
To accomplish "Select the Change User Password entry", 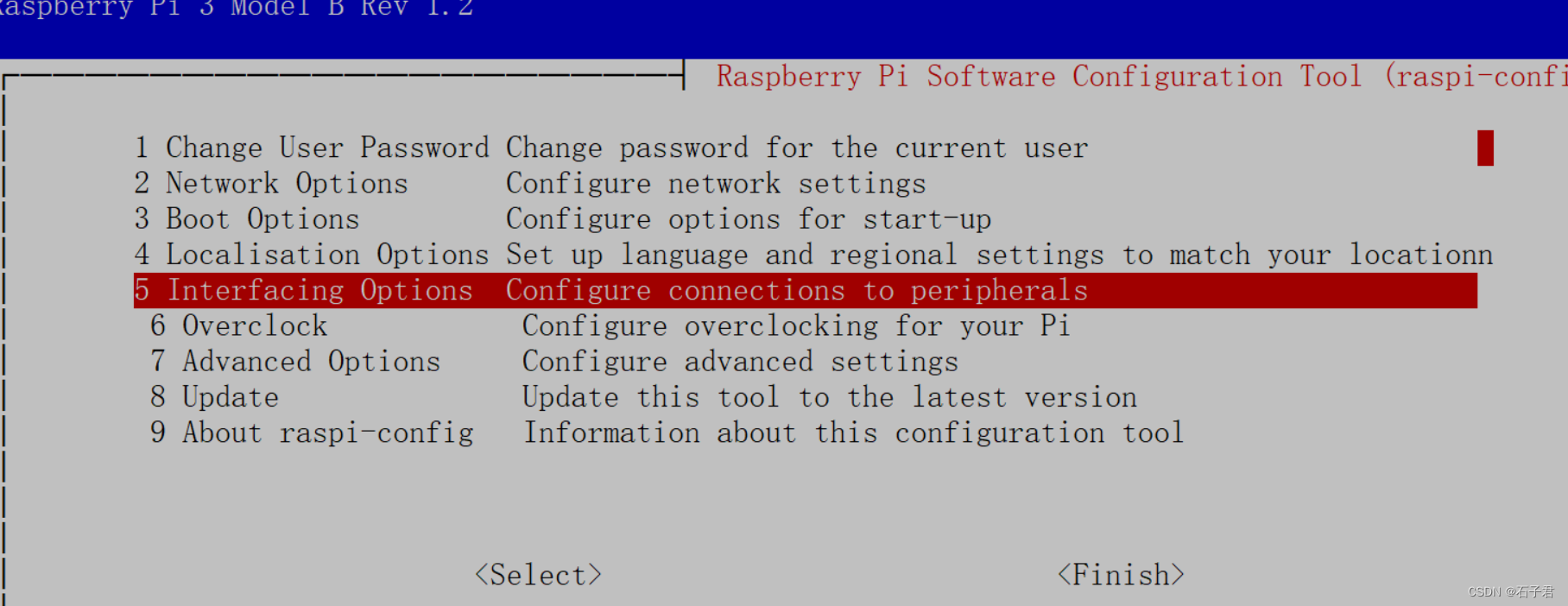I will pos(311,148).
